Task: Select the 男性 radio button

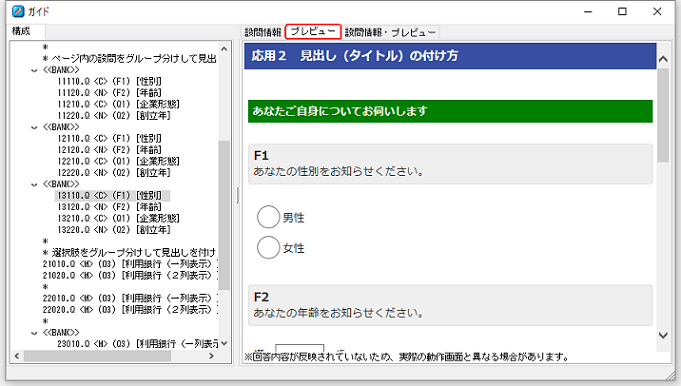Action: coord(268,217)
